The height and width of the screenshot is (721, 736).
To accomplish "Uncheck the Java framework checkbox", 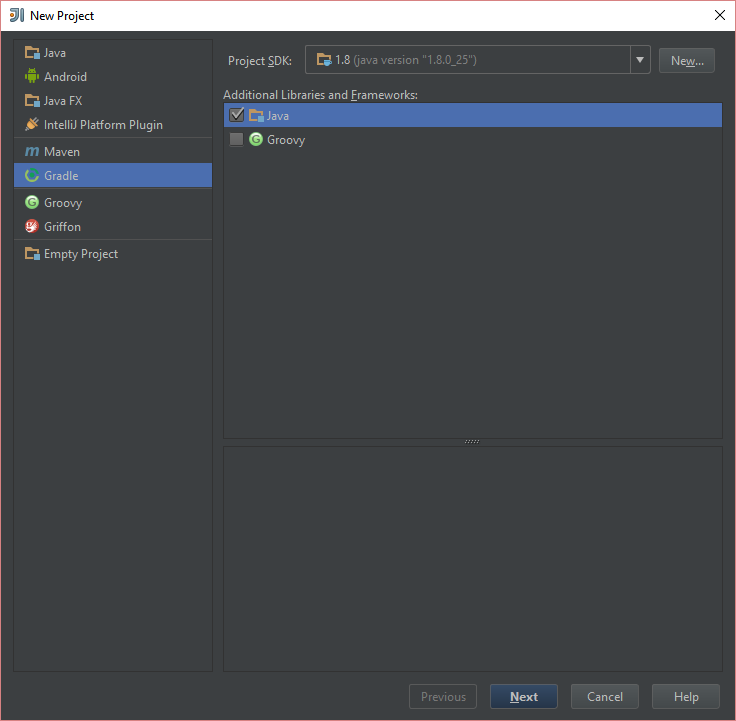I will [237, 115].
